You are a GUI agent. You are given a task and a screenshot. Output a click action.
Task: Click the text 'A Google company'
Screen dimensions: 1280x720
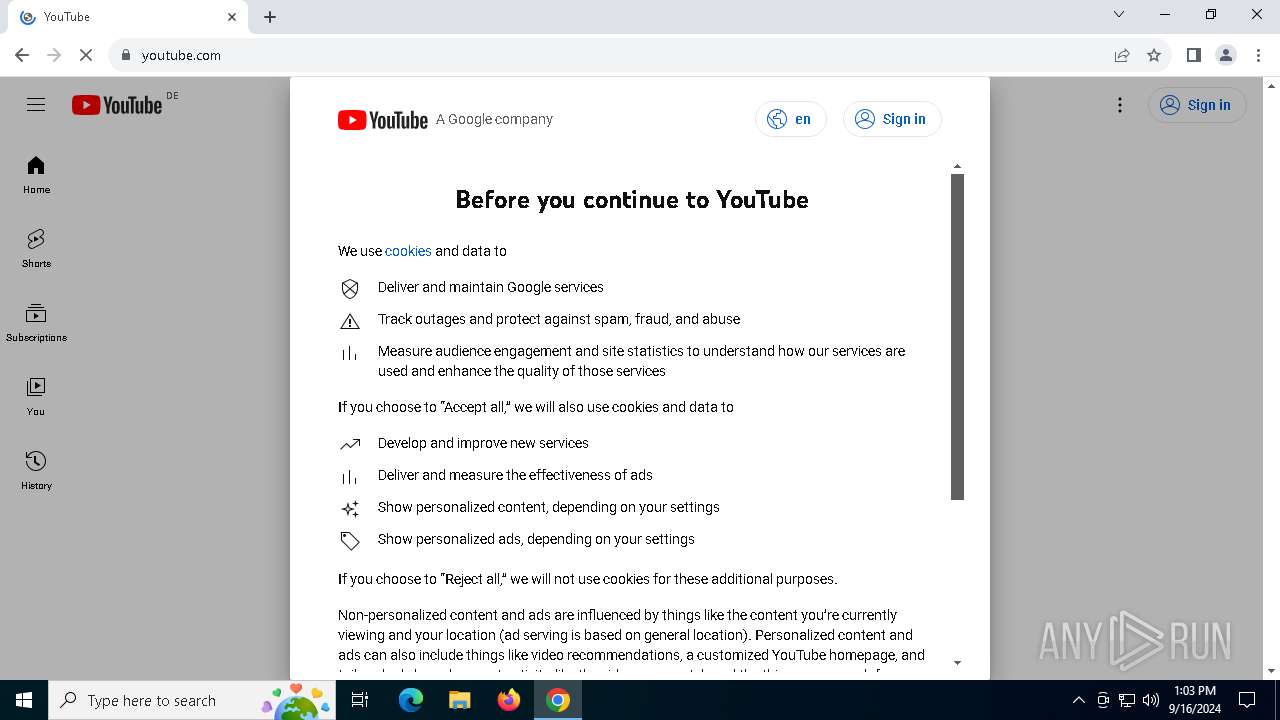click(x=494, y=119)
